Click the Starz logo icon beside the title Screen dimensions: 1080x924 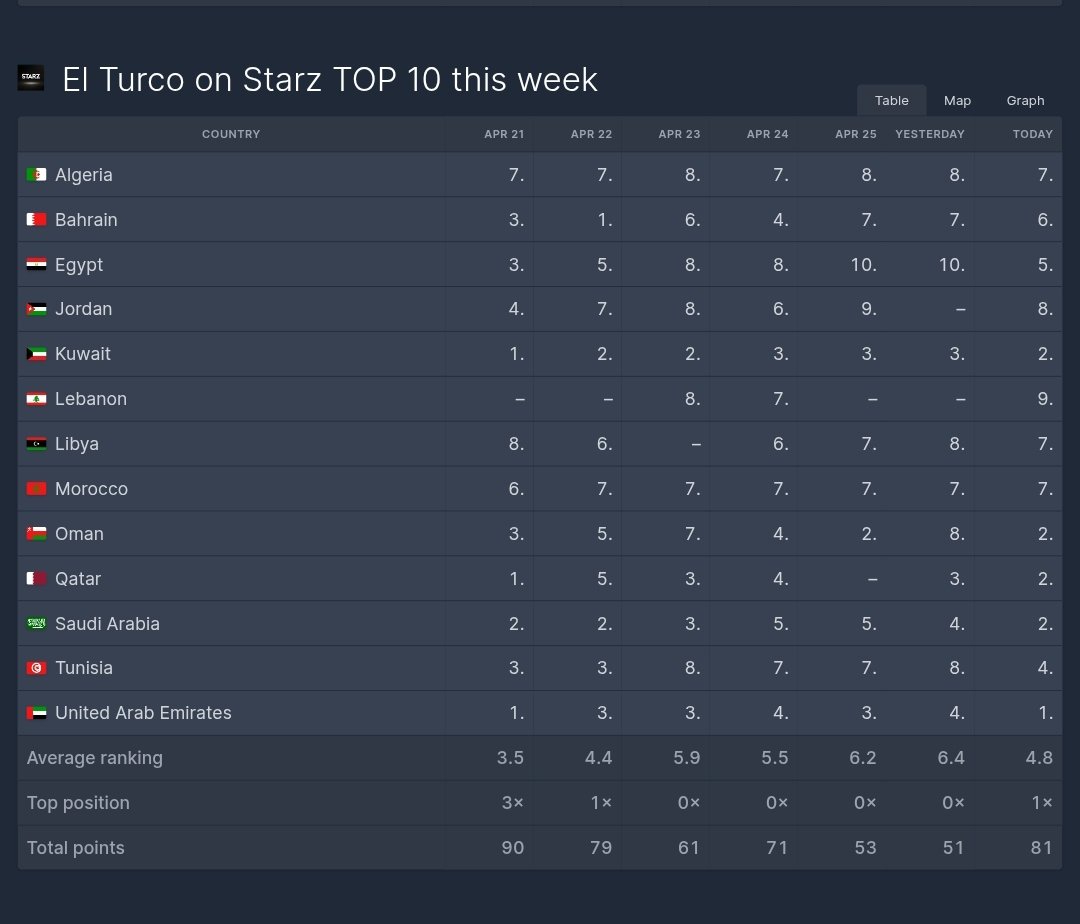tap(31, 77)
